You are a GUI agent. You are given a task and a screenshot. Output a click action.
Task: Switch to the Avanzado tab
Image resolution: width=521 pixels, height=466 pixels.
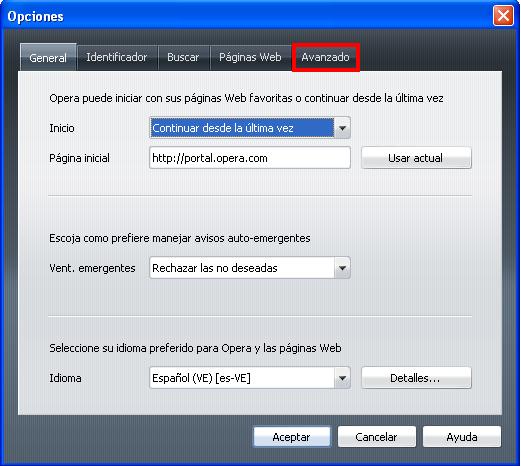pyautogui.click(x=326, y=57)
